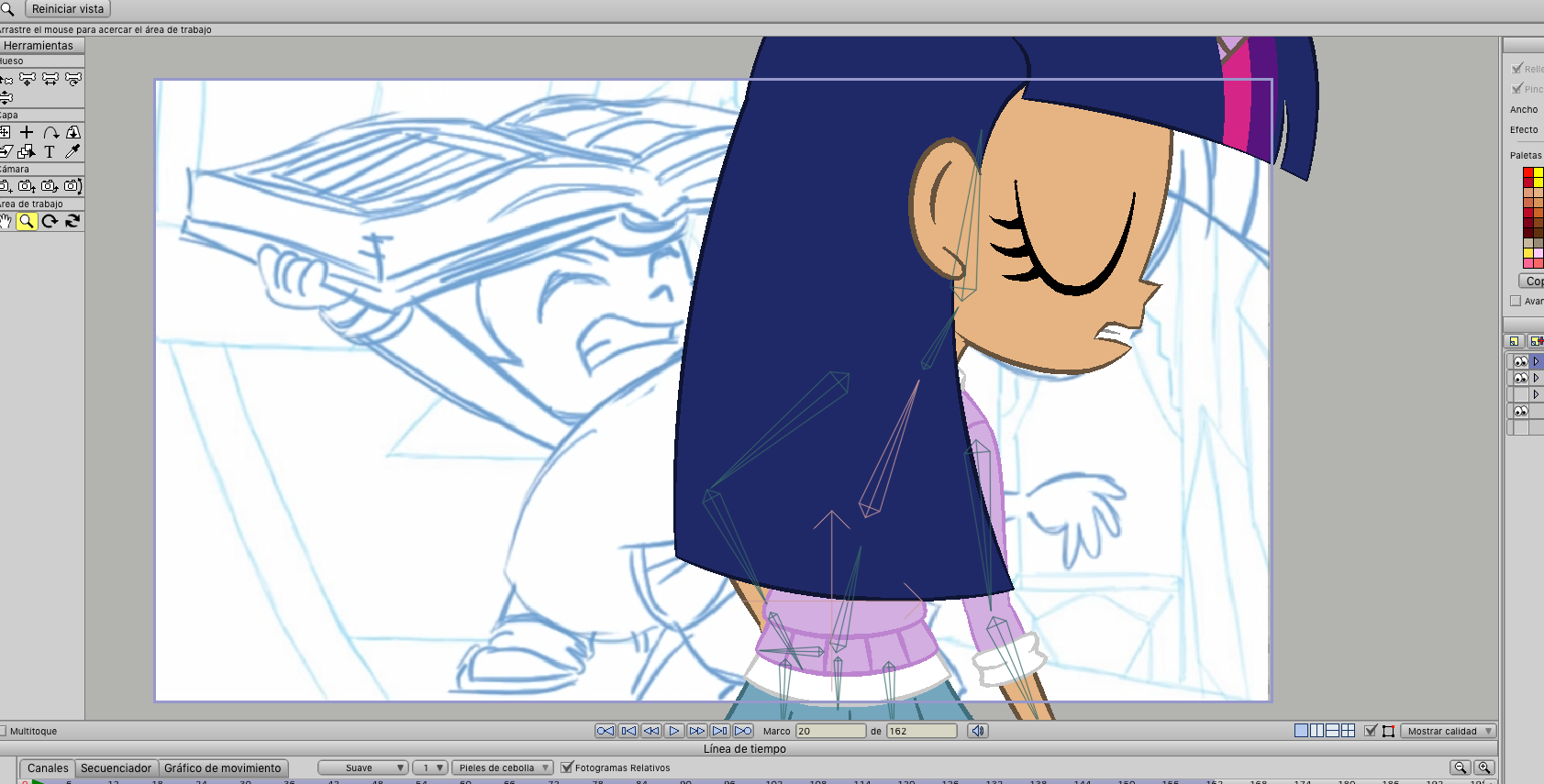1544x784 pixels.
Task: Step forward one frame
Action: 720,731
